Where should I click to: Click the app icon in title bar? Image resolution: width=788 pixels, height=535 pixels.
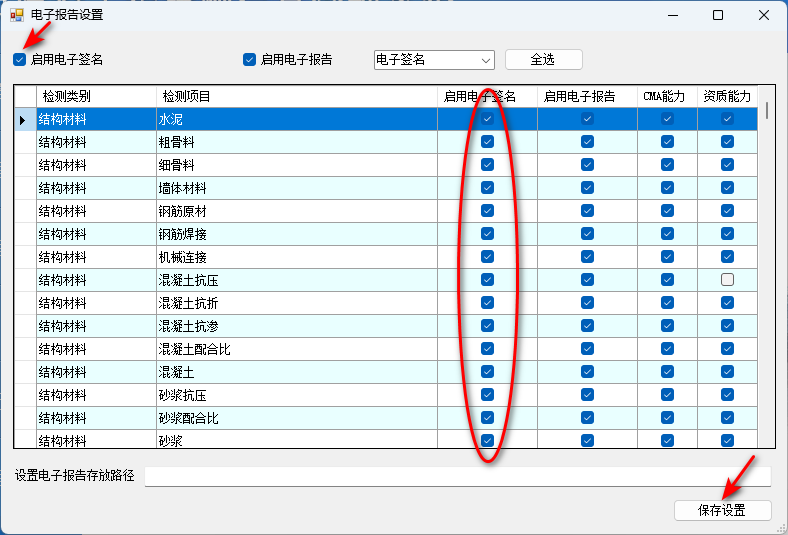17,15
